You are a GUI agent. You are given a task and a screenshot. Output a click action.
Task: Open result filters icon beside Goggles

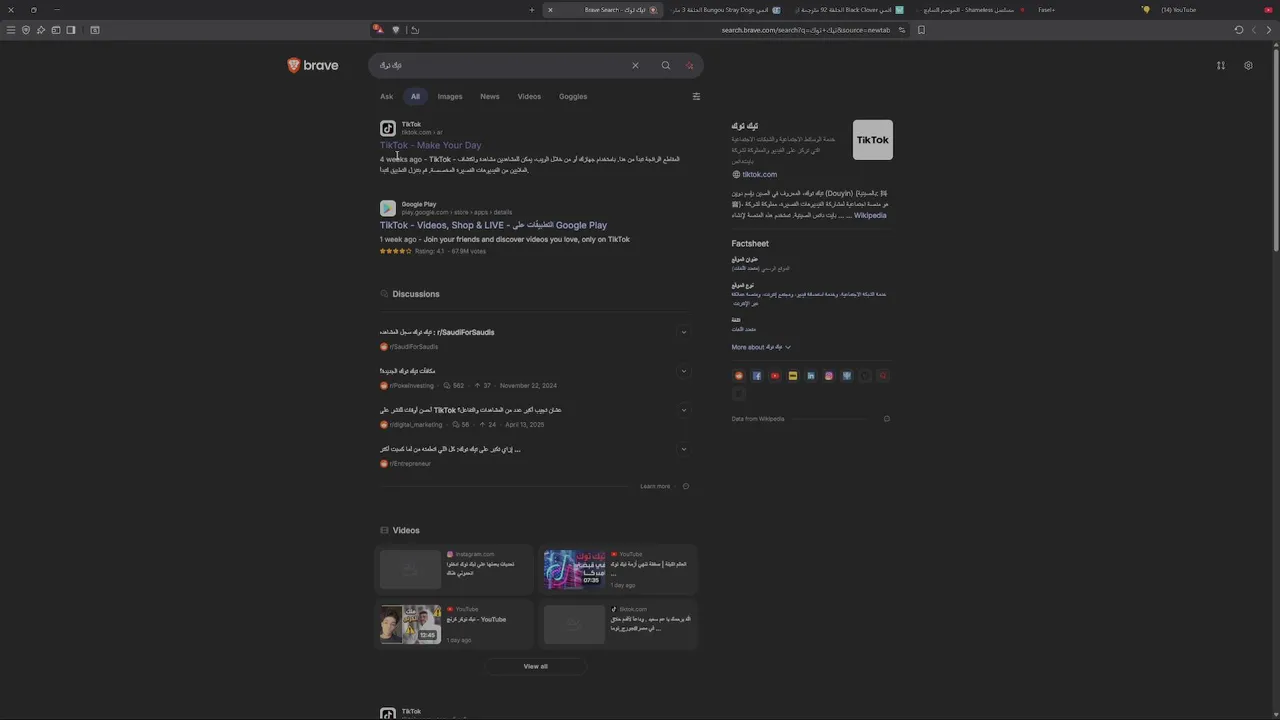pos(696,96)
